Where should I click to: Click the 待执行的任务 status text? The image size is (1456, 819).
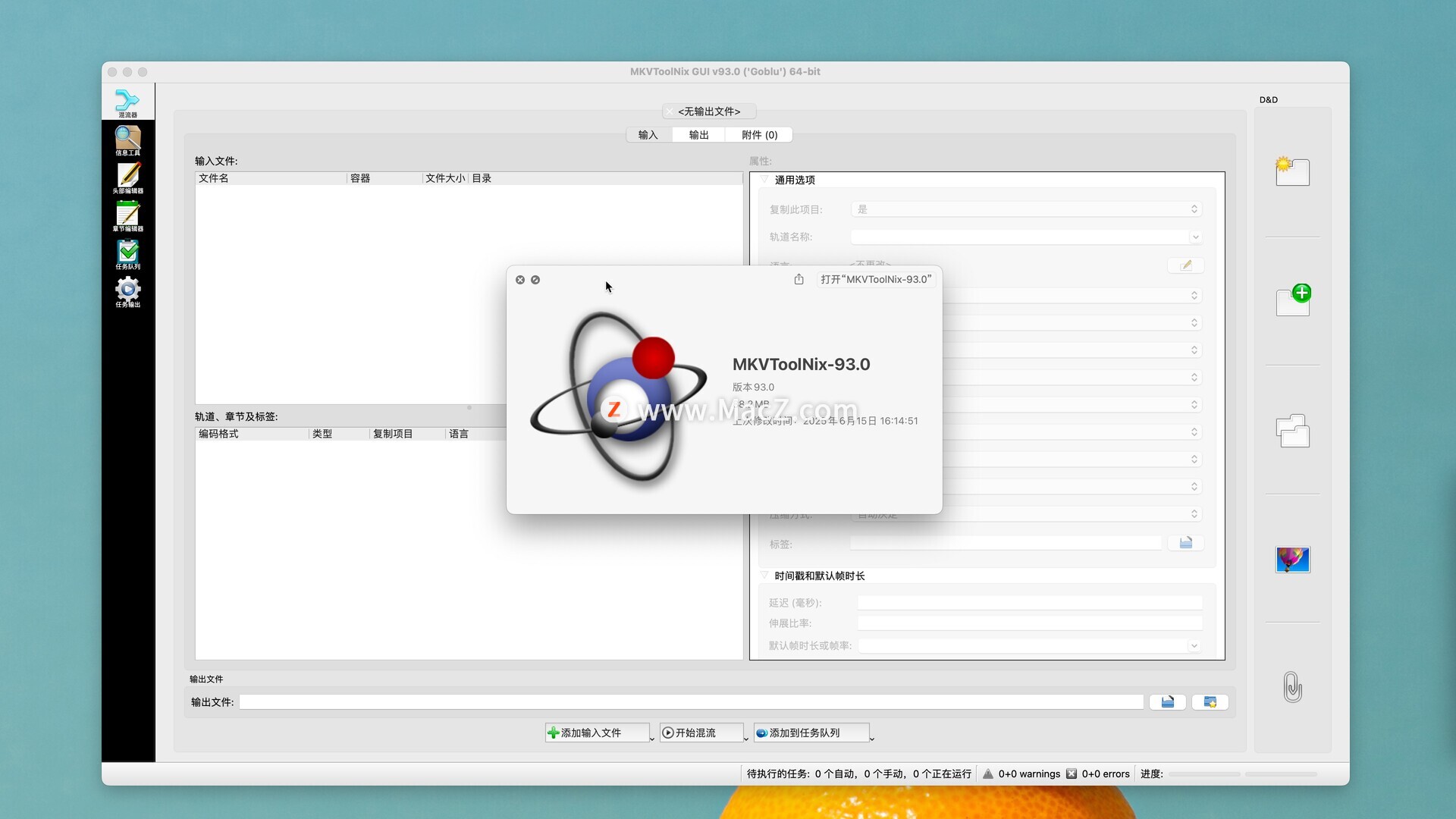(x=858, y=774)
